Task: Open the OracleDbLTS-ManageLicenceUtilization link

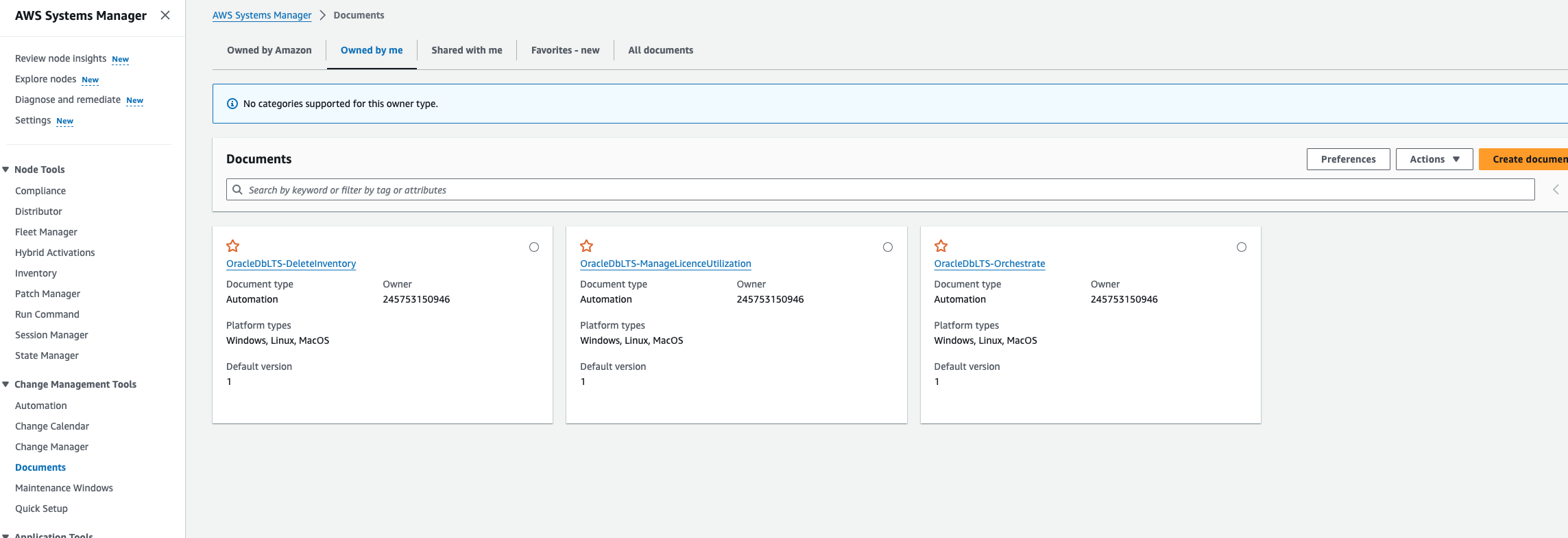Action: (666, 264)
